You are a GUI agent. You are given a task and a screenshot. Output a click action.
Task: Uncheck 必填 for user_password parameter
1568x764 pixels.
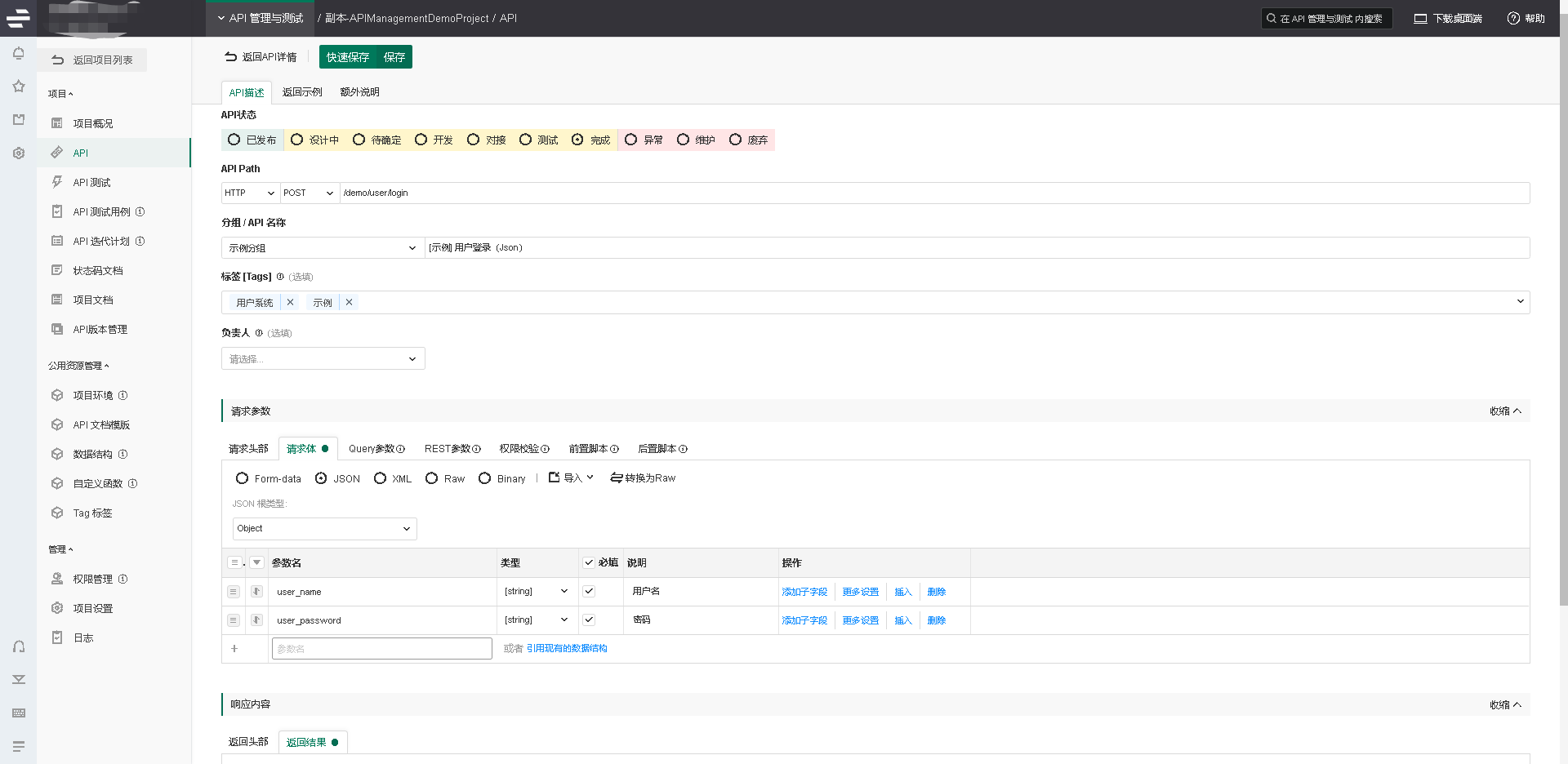pyautogui.click(x=589, y=620)
